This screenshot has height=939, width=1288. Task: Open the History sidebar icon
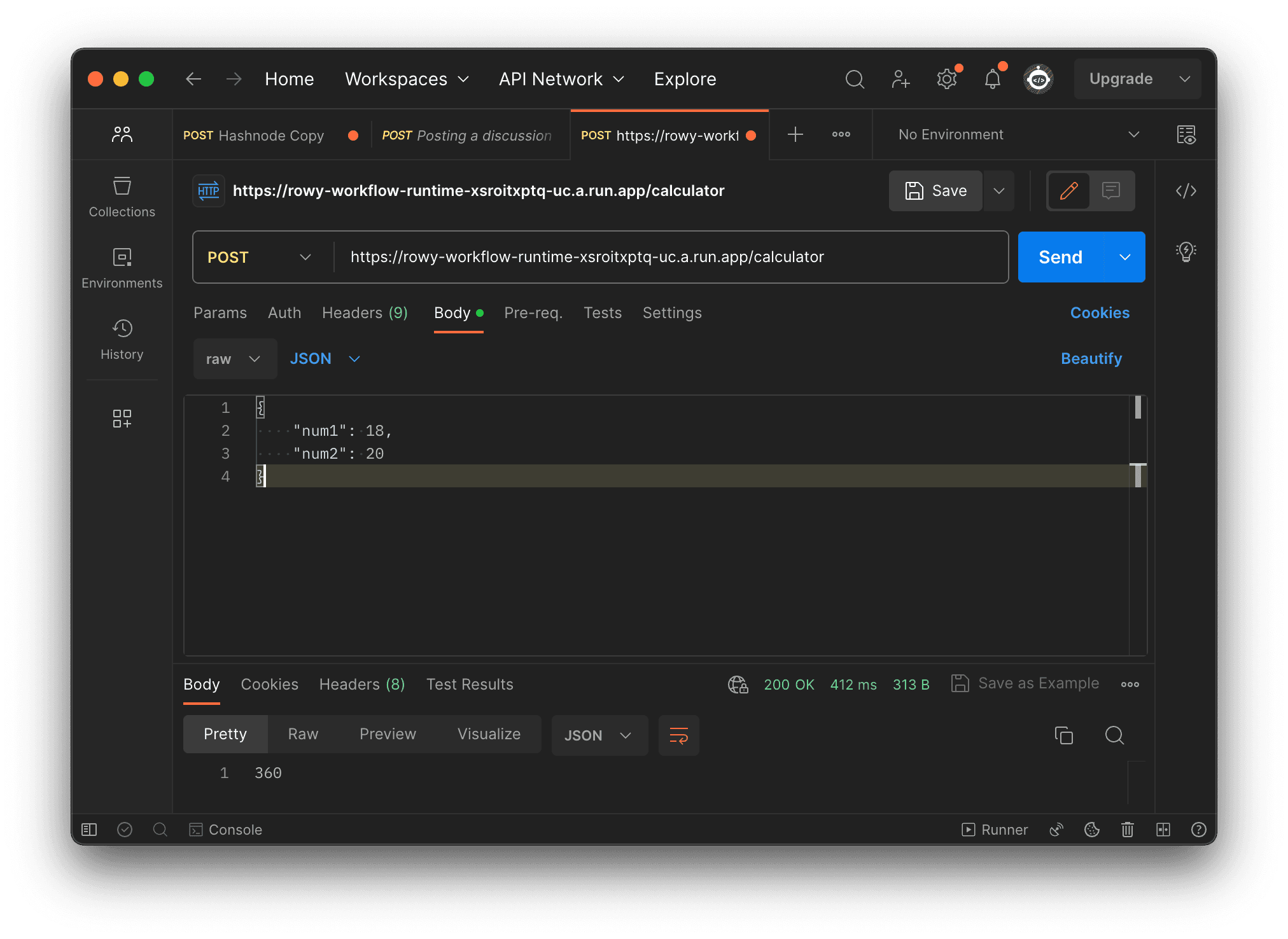tap(122, 339)
